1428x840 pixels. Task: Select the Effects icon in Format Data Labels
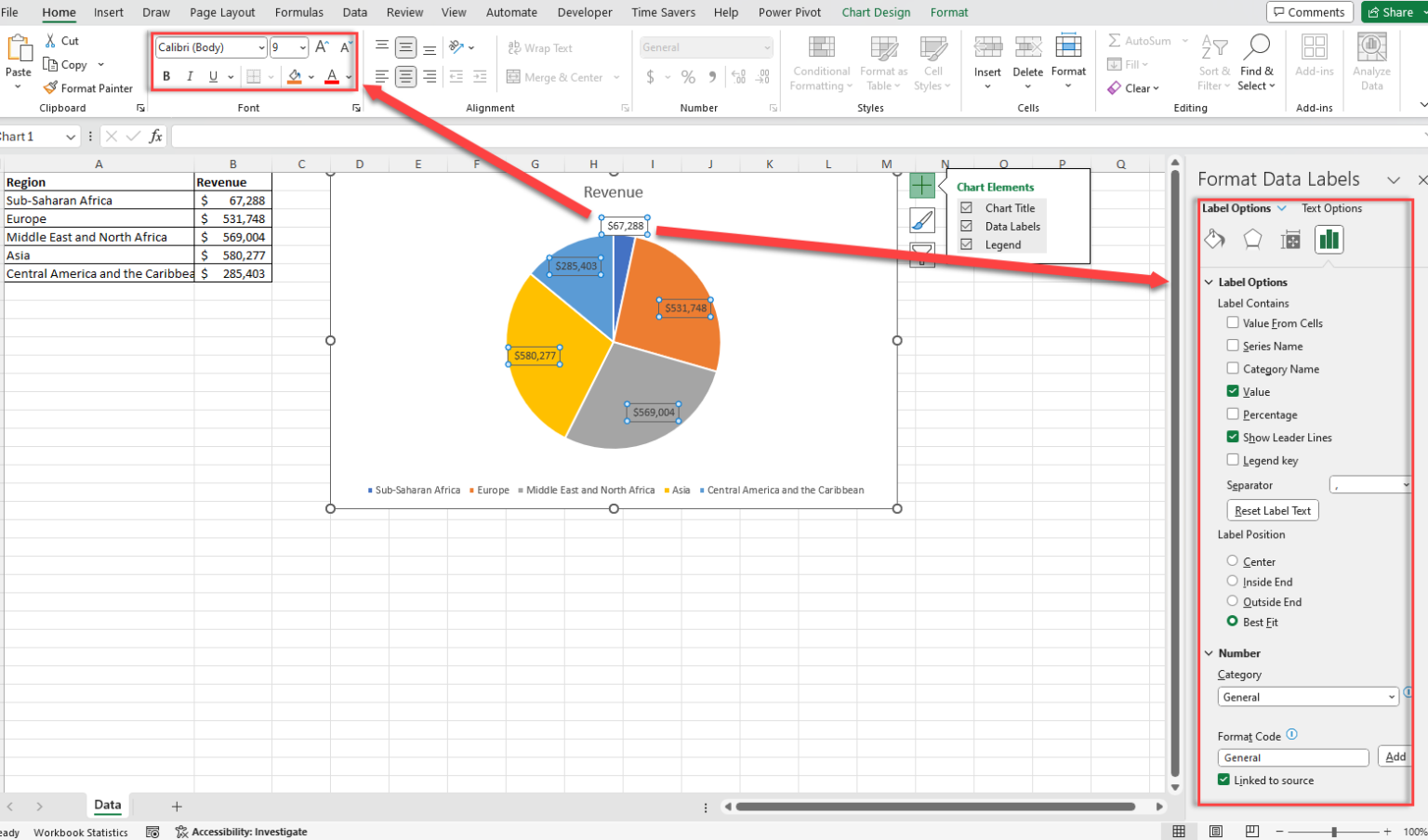click(x=1252, y=239)
